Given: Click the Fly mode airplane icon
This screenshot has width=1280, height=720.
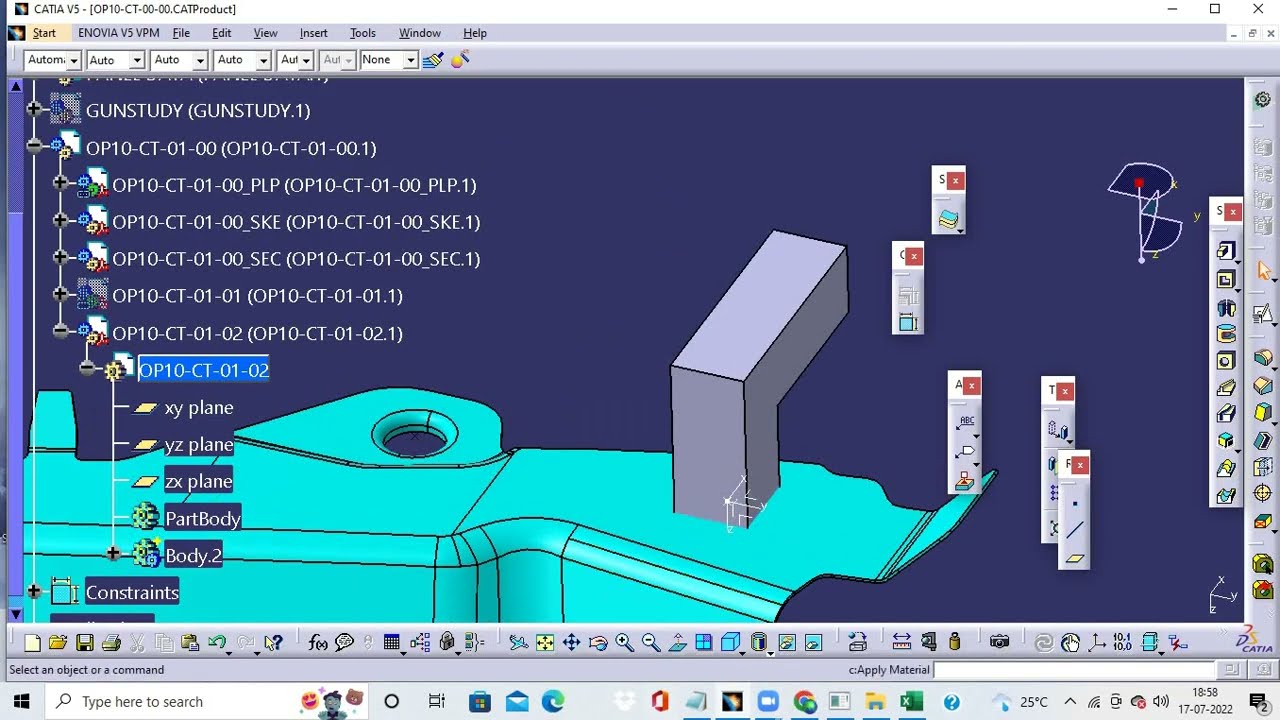Looking at the screenshot, I should click(x=518, y=643).
